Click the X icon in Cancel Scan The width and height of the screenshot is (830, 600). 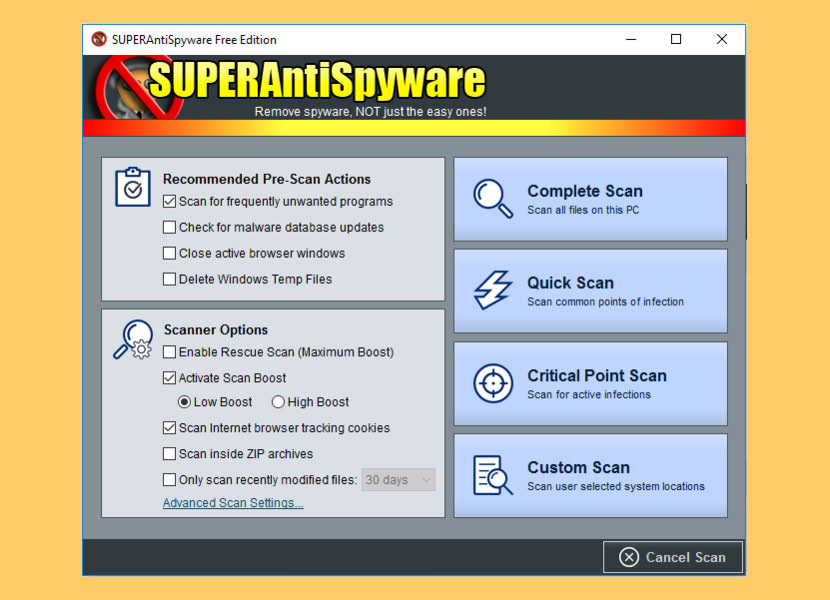pos(629,557)
